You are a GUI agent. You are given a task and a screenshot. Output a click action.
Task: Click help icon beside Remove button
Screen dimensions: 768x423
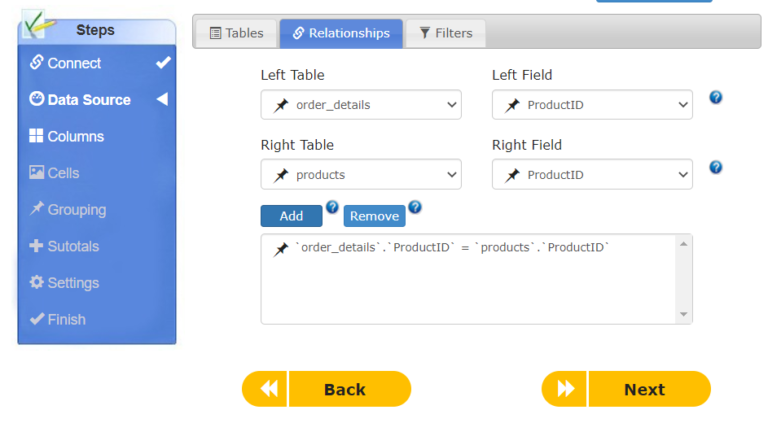[x=415, y=207]
